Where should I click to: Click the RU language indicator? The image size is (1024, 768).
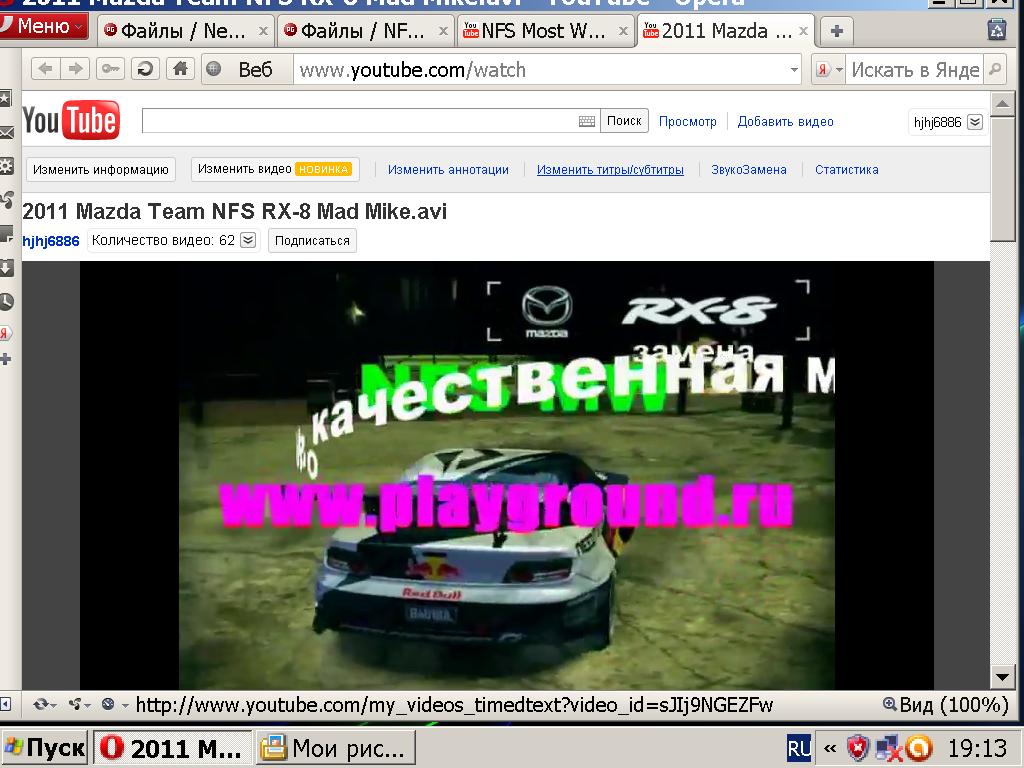coord(799,748)
